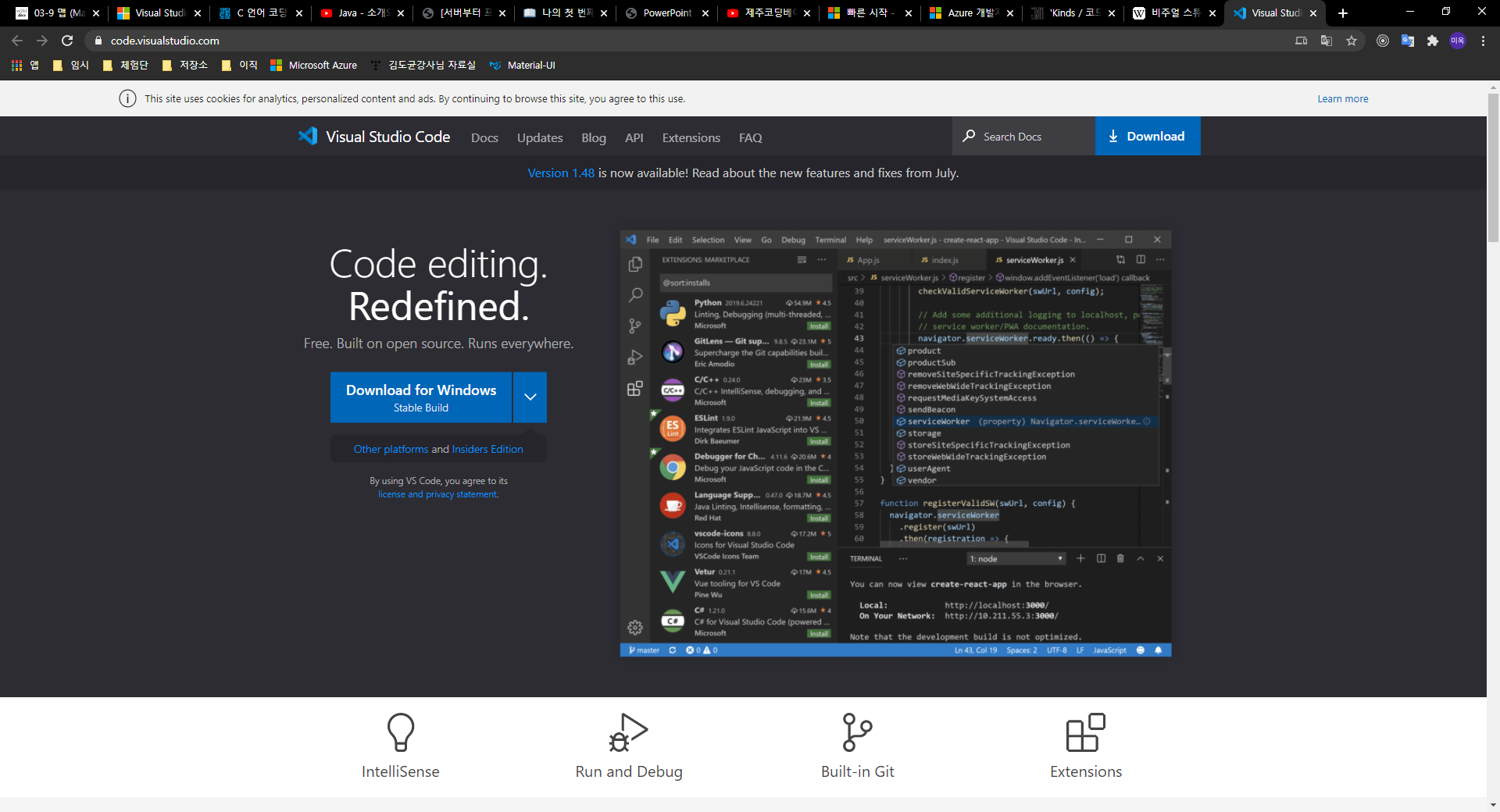Reload the page with the refresh icon
Viewport: 1500px width, 812px height.
67,41
